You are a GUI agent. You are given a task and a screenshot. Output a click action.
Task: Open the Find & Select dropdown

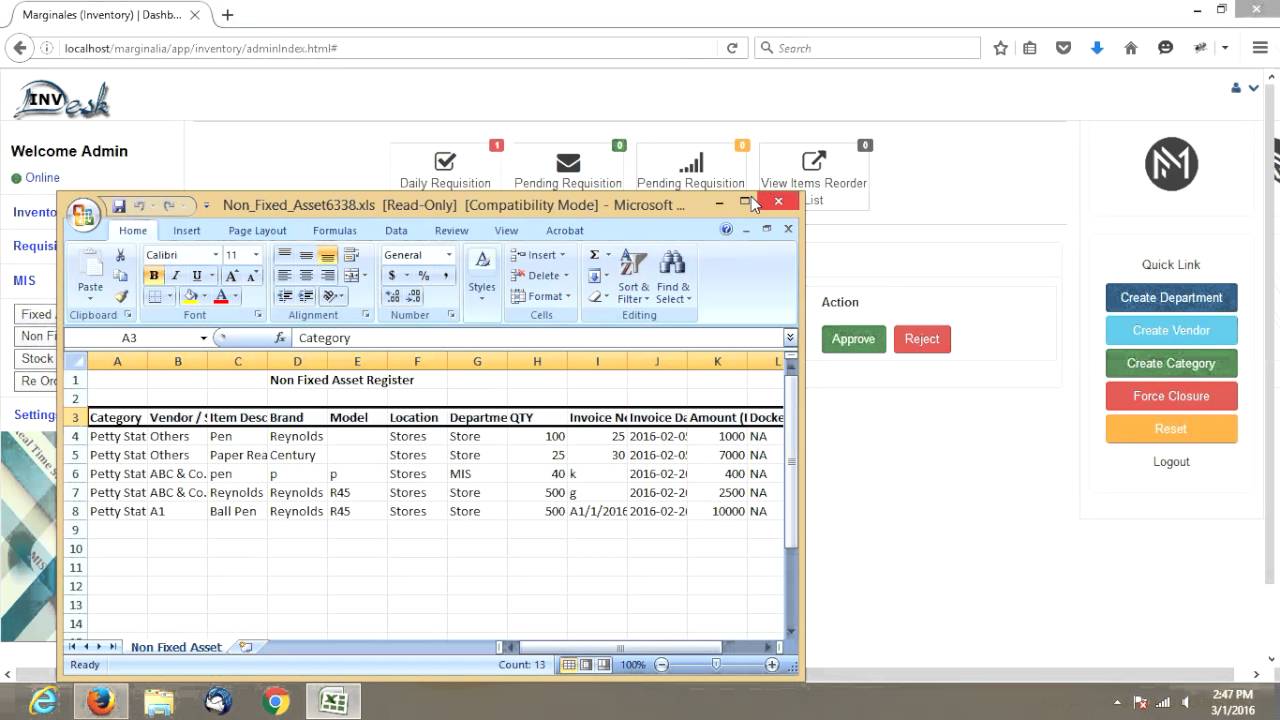pos(673,276)
